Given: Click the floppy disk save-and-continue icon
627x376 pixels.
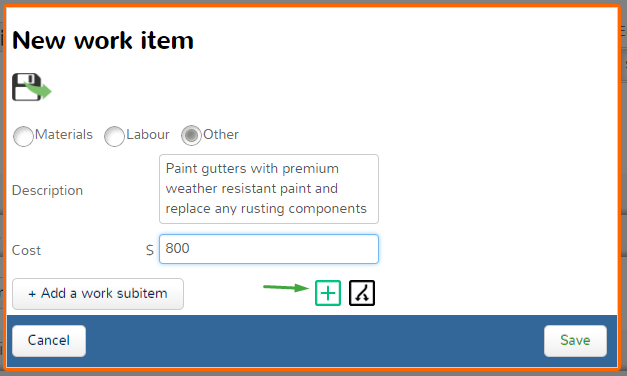Looking at the screenshot, I should 32,87.
